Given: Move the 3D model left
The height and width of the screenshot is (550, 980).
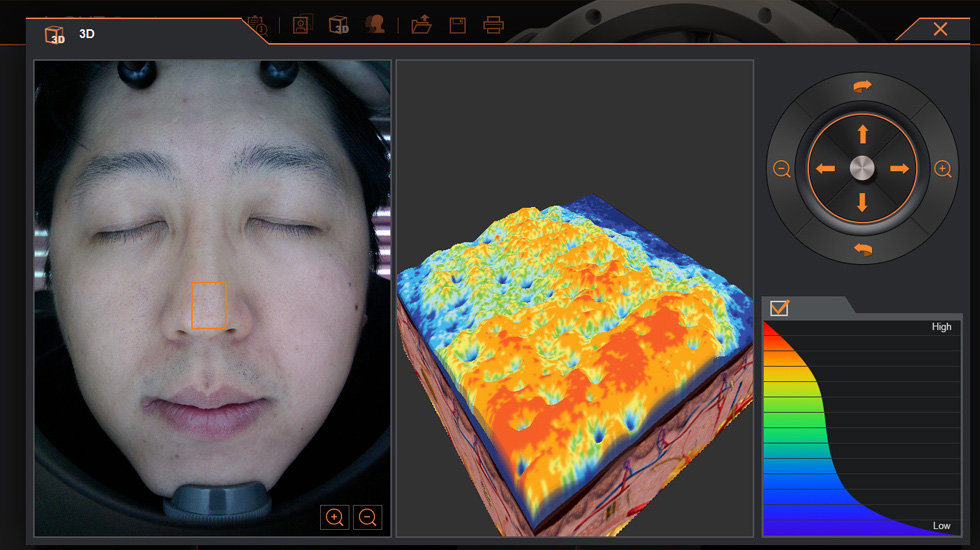Looking at the screenshot, I should coord(826,169).
